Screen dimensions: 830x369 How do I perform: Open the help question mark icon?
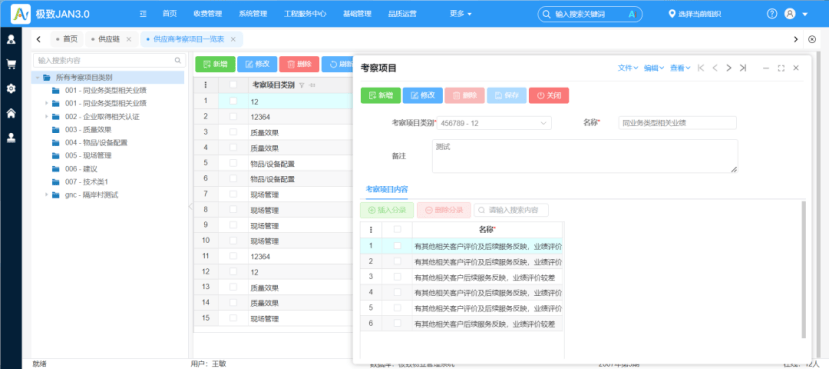point(772,14)
